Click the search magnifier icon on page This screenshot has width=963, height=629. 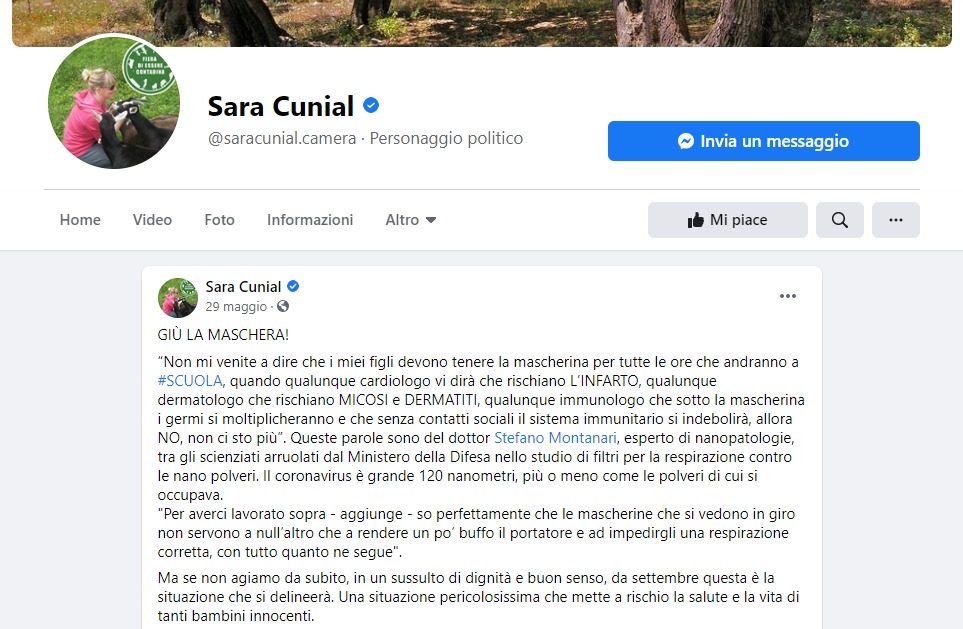click(840, 220)
